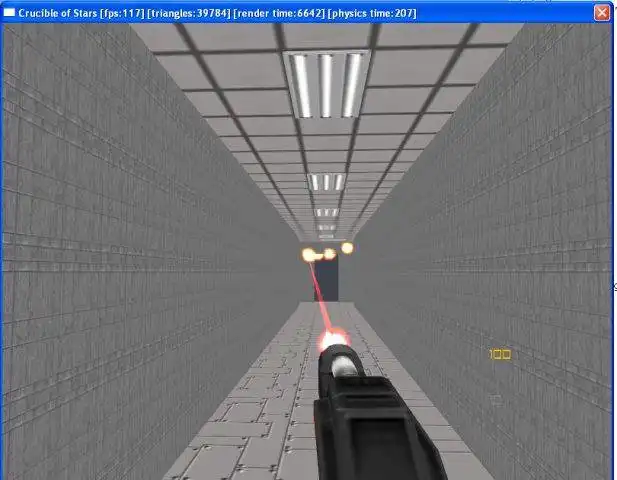This screenshot has width=617, height=480.
Task: Click the window icon in the title bar
Action: (x=9, y=13)
